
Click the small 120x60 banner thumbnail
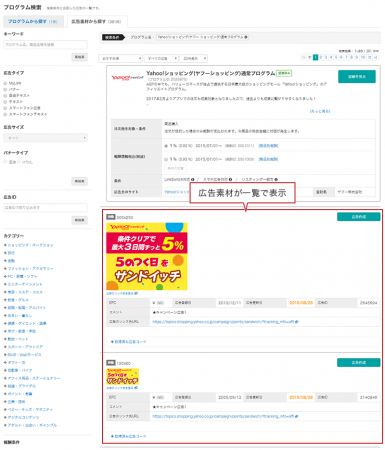pyautogui.click(x=122, y=377)
